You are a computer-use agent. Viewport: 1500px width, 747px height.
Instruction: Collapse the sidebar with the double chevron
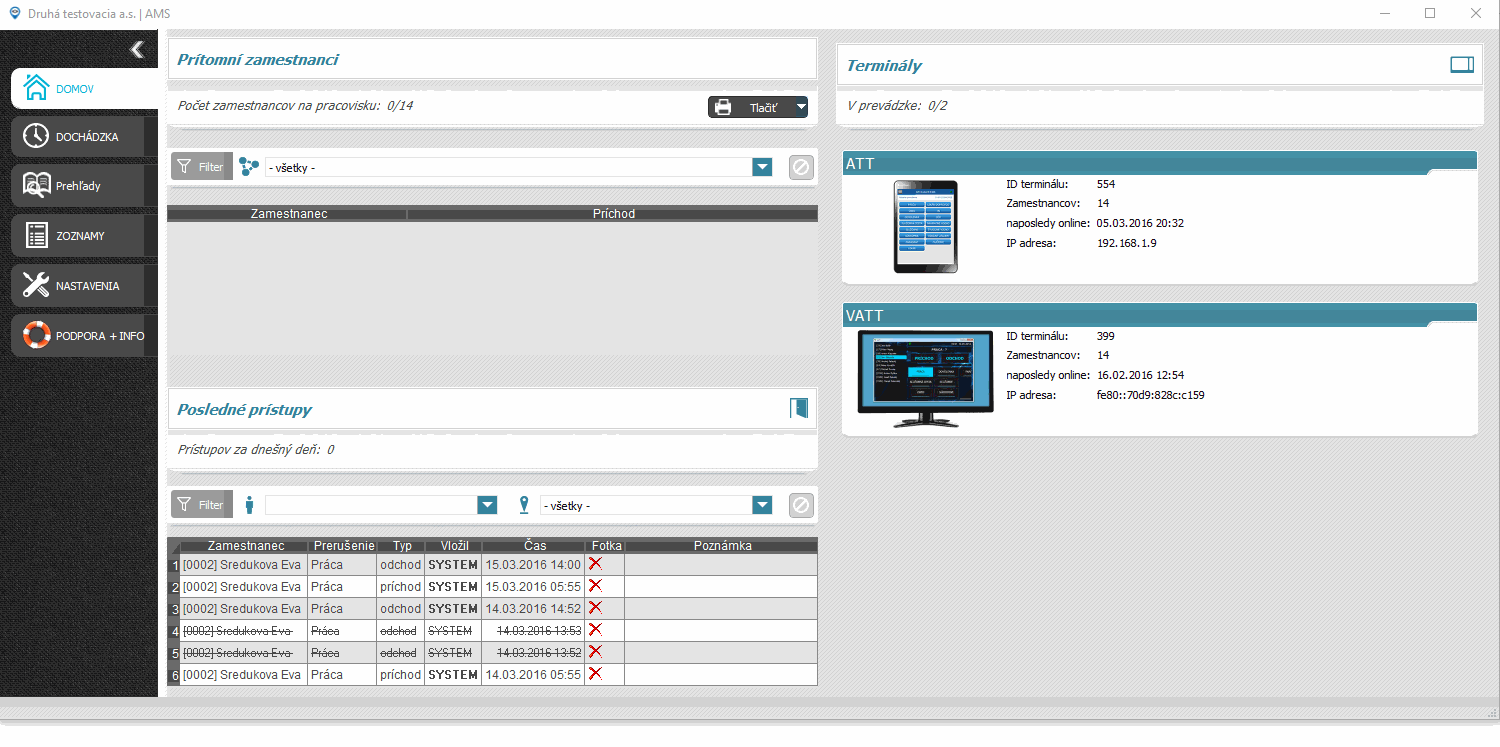[x=137, y=50]
